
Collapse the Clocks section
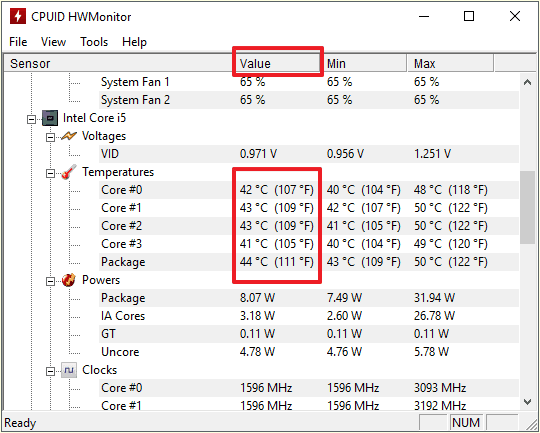click(x=51, y=371)
